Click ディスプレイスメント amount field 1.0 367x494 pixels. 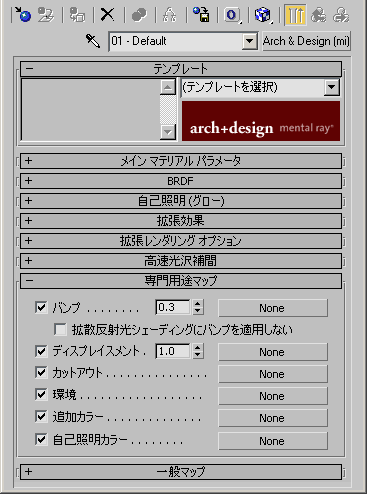[173, 351]
